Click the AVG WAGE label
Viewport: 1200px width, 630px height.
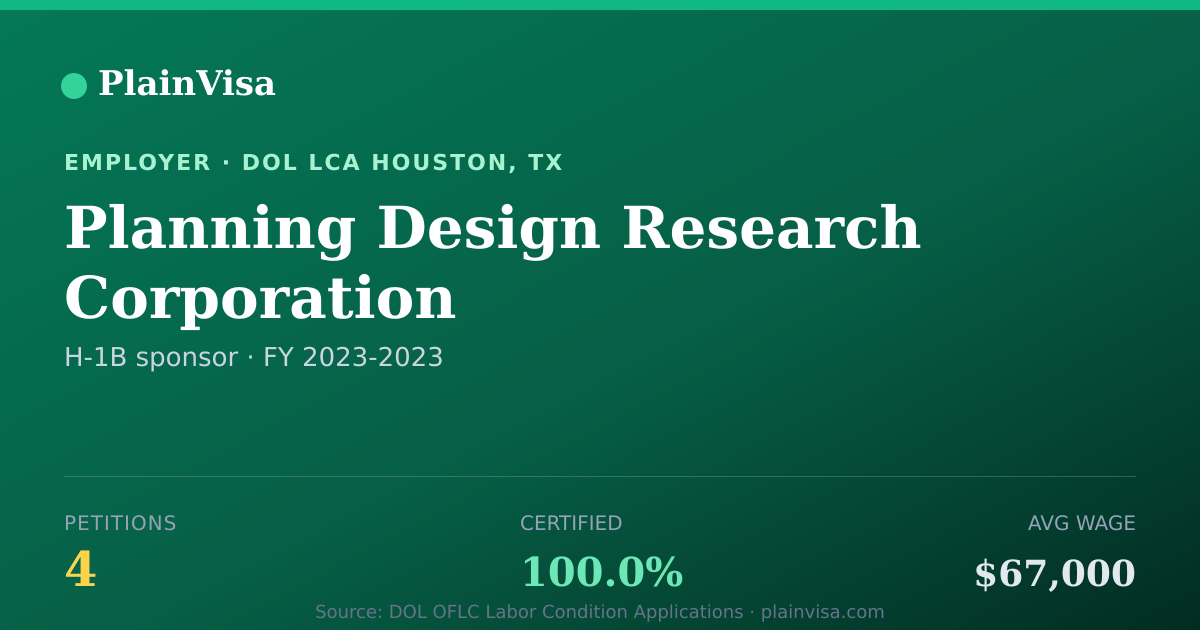click(x=1081, y=524)
